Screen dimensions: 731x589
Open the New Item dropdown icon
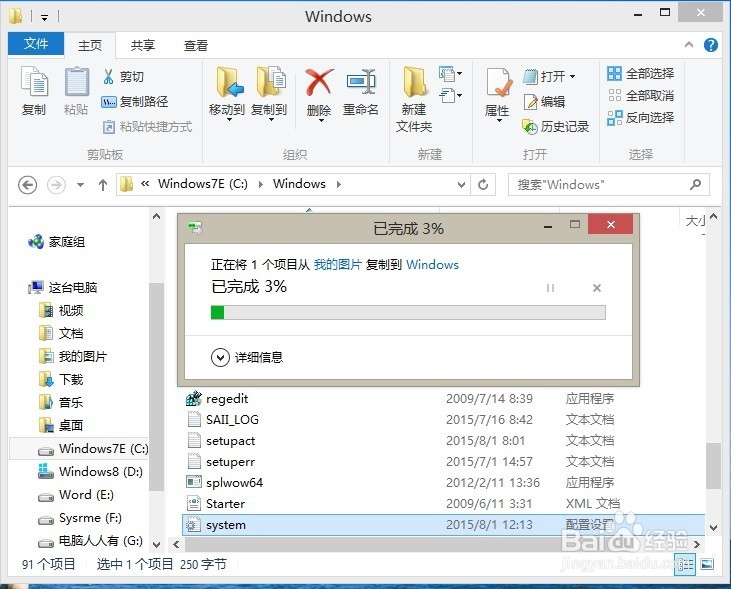point(450,74)
